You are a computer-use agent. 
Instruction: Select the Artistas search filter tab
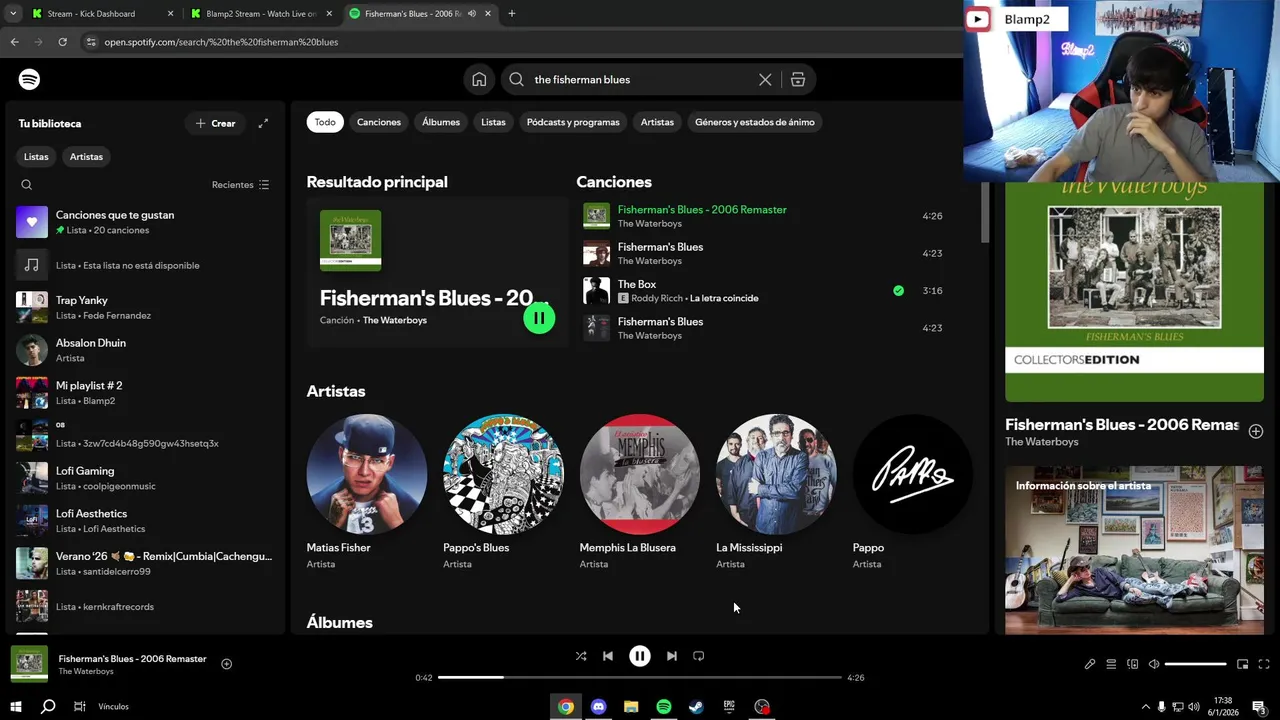[657, 122]
